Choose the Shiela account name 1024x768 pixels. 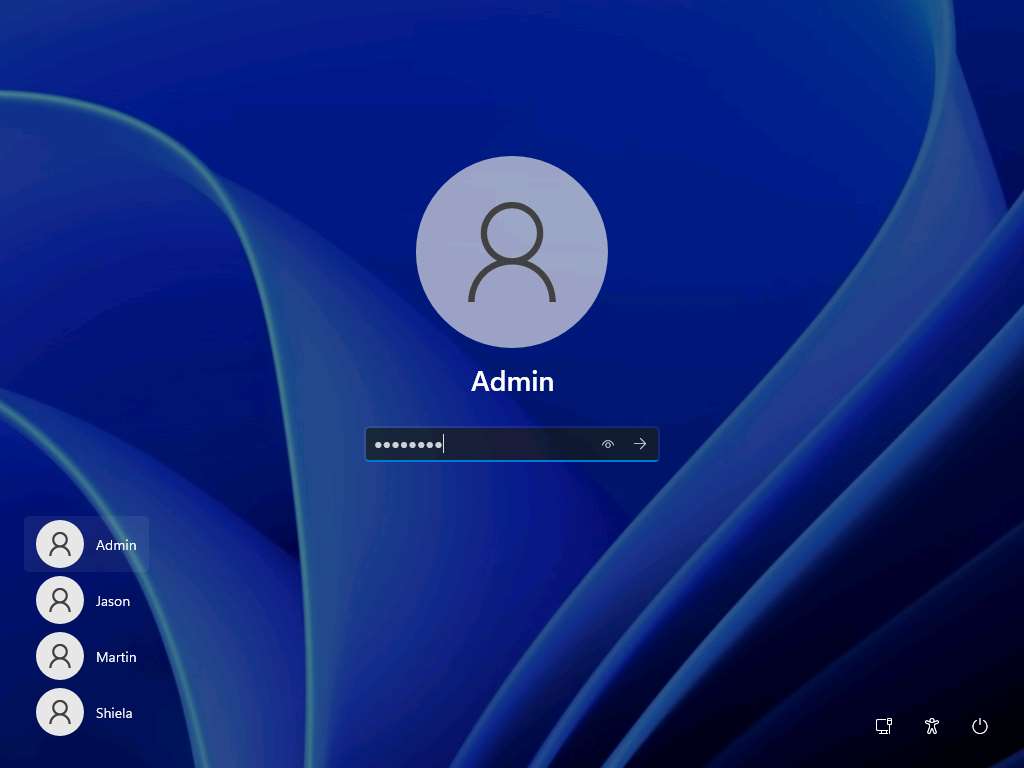114,713
